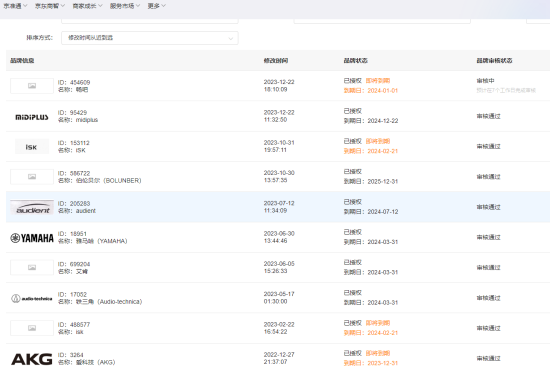Click the 品牌状态 column header
Image resolution: width=550 pixels, height=372 pixels.
[x=355, y=61]
